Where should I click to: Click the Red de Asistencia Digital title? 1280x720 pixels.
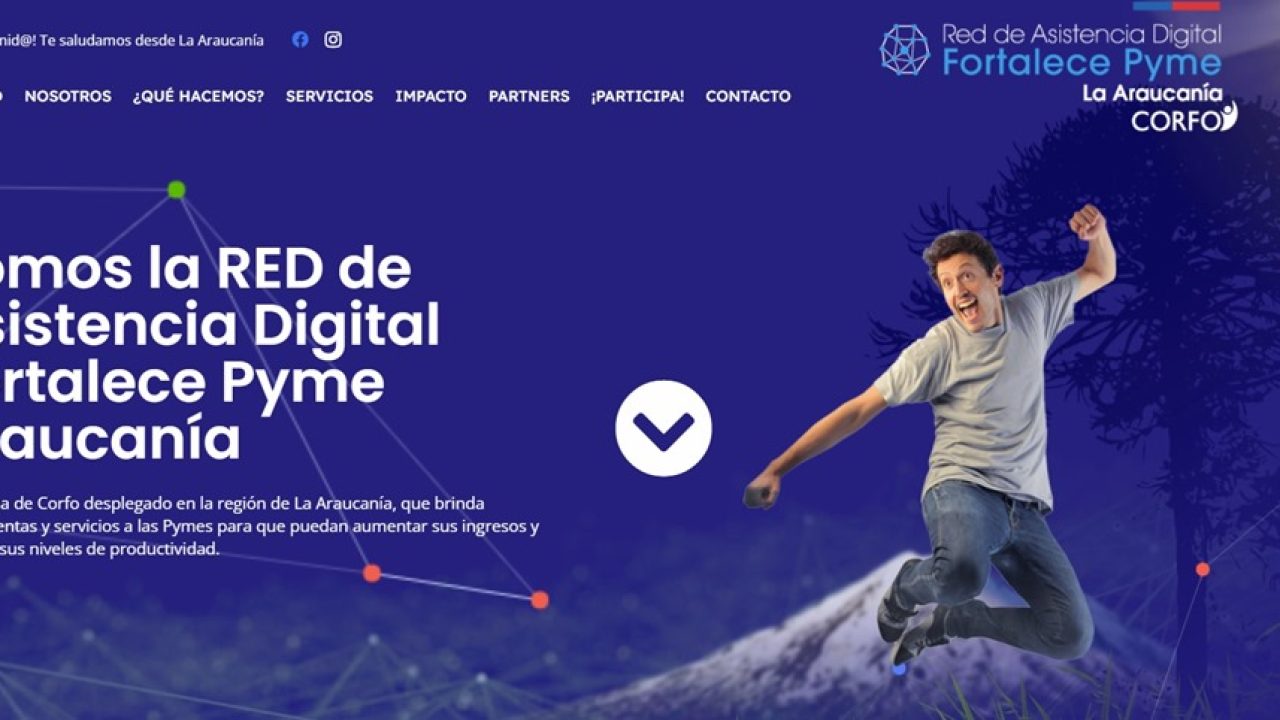tap(1082, 35)
